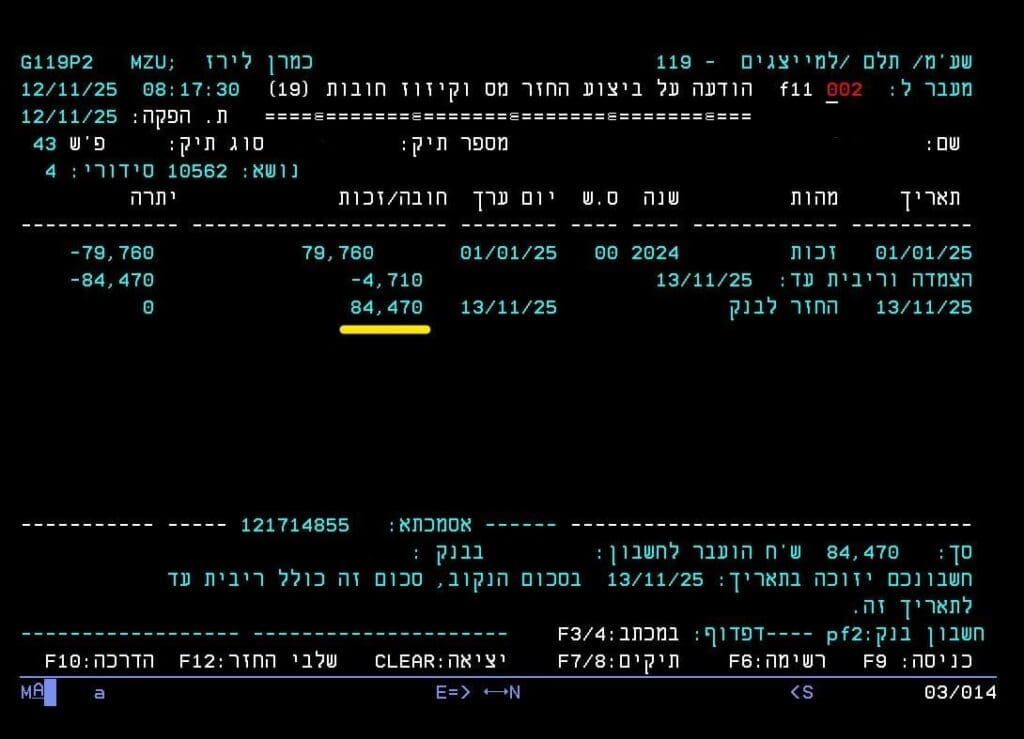Click the MA cursor indicator in status bar
Image resolution: width=1024 pixels, height=739 pixels.
pos(33,692)
